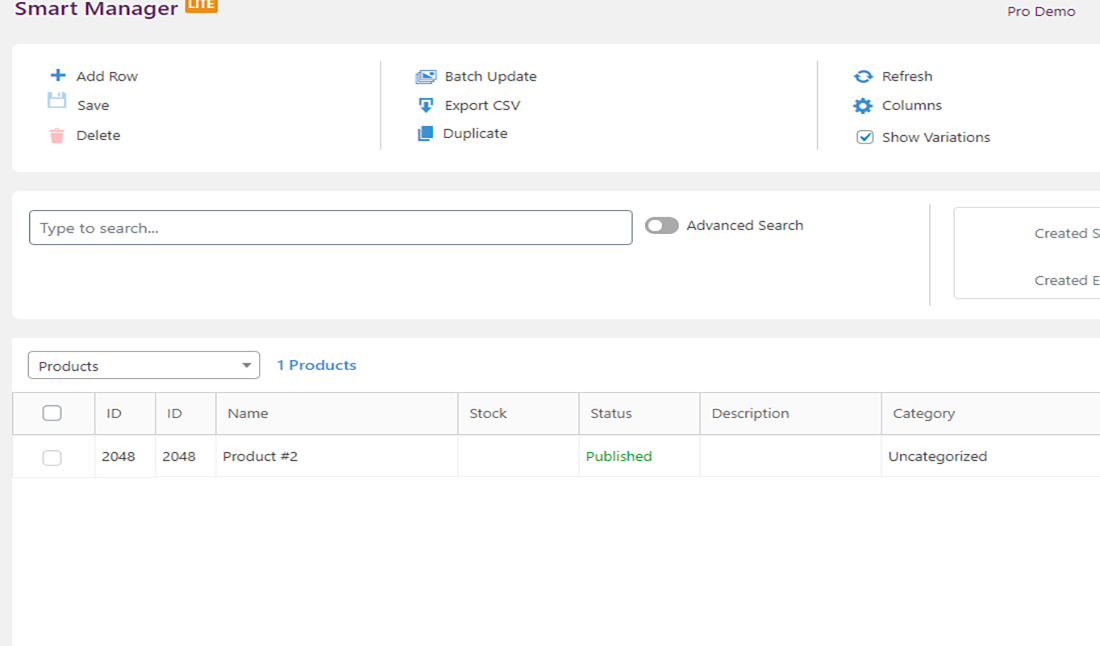
Task: Click the Delete trash can icon
Action: coord(57,136)
